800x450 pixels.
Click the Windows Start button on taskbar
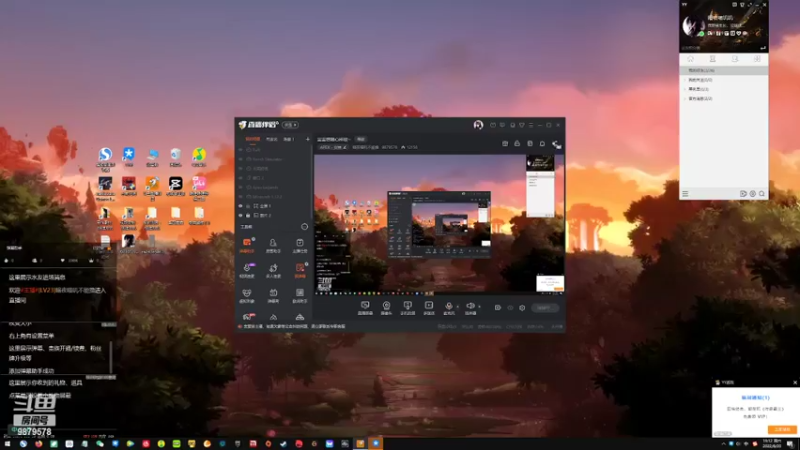point(7,444)
